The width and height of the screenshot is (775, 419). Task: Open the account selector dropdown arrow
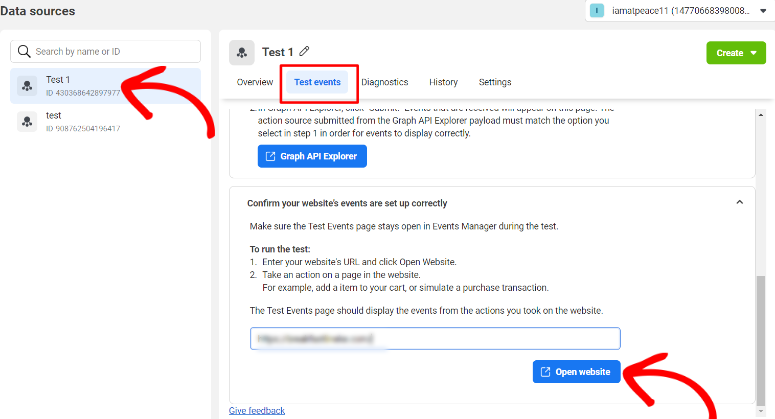tap(763, 11)
